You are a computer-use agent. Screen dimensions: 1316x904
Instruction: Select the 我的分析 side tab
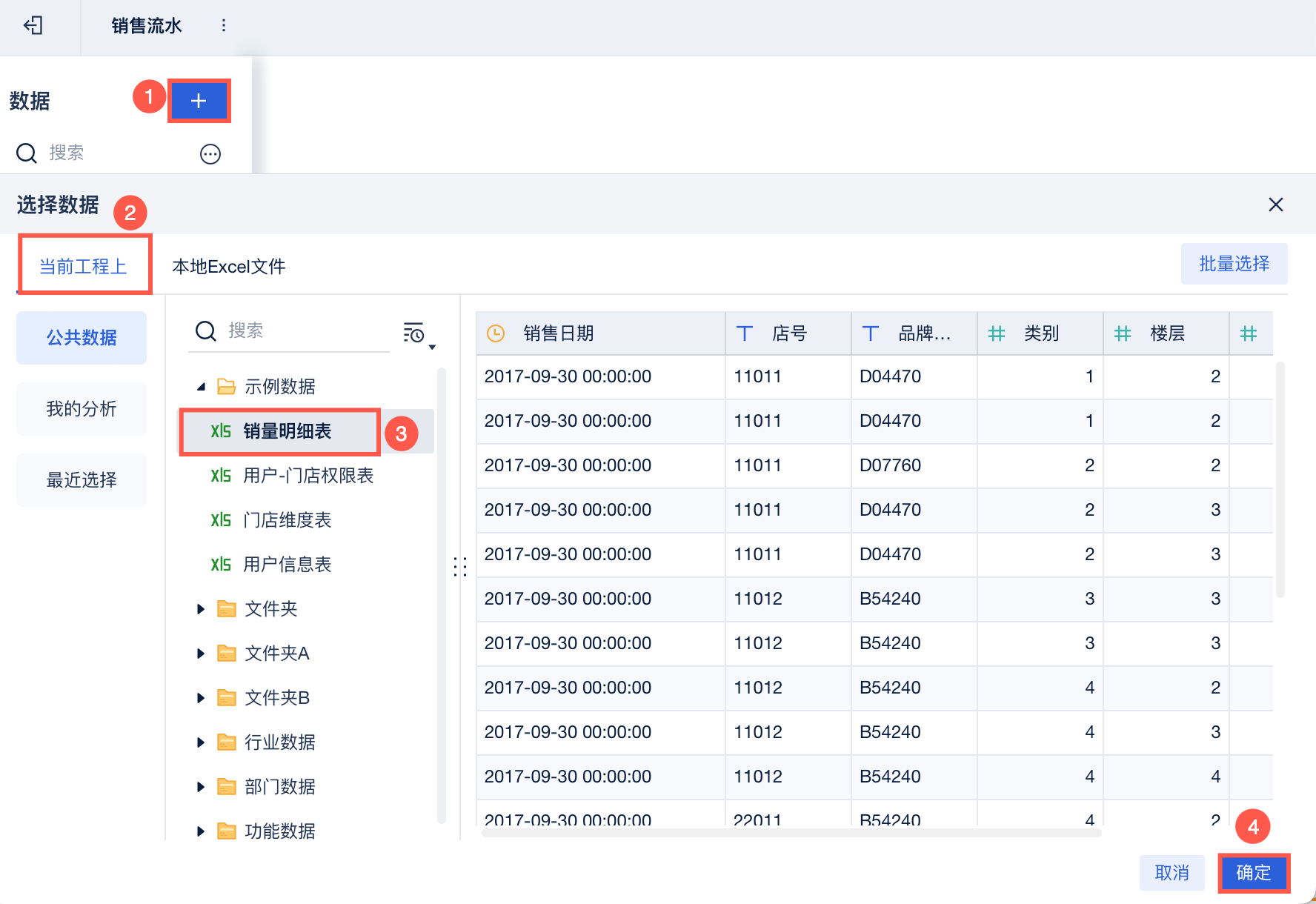pyautogui.click(x=82, y=409)
